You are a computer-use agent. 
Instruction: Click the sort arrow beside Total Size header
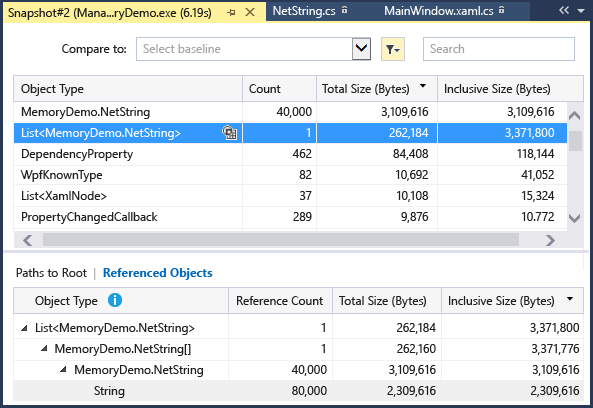click(x=423, y=86)
